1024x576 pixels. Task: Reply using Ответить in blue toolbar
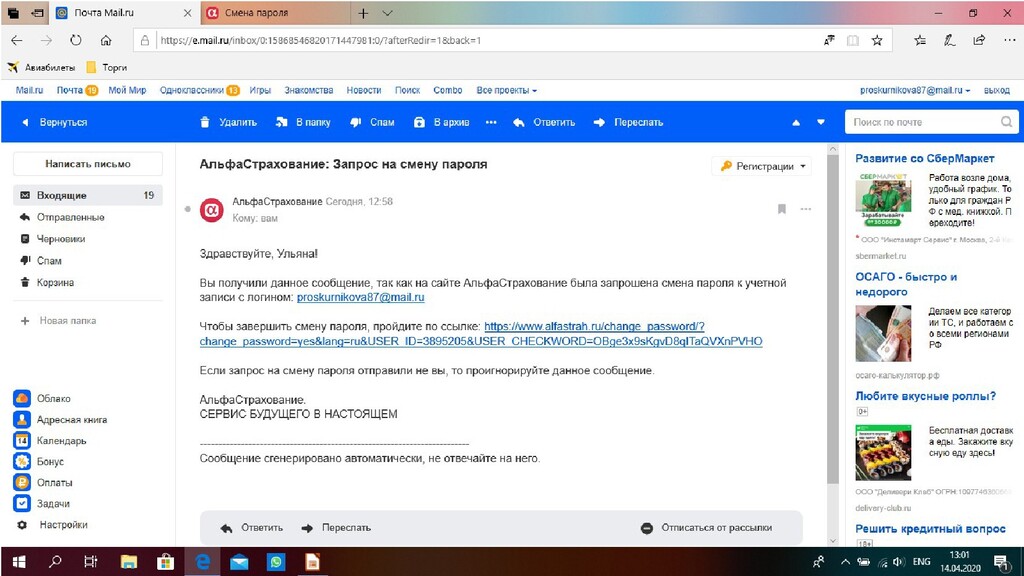point(544,122)
